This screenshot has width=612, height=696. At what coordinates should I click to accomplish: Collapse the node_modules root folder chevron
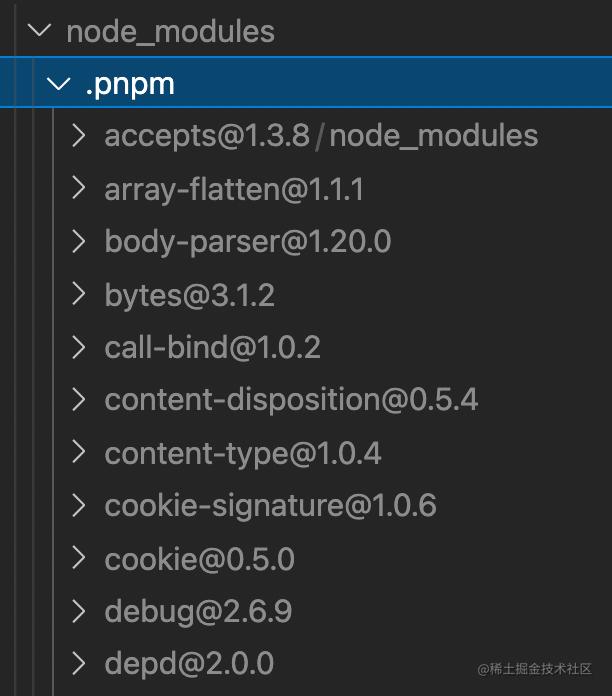(x=39, y=31)
